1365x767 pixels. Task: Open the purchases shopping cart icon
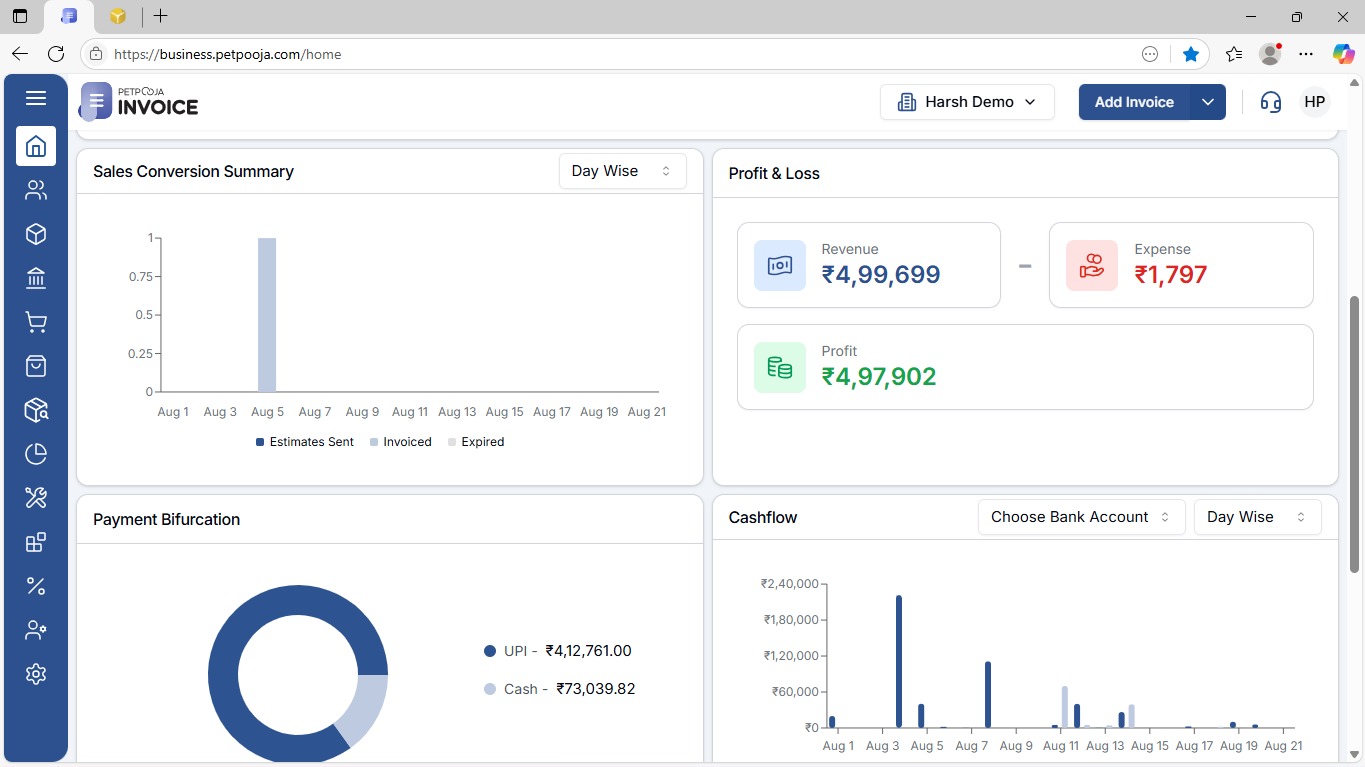pos(36,321)
